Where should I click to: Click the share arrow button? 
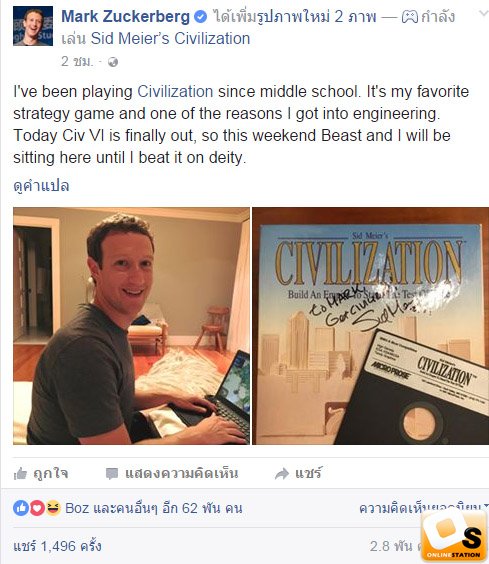click(x=298, y=473)
